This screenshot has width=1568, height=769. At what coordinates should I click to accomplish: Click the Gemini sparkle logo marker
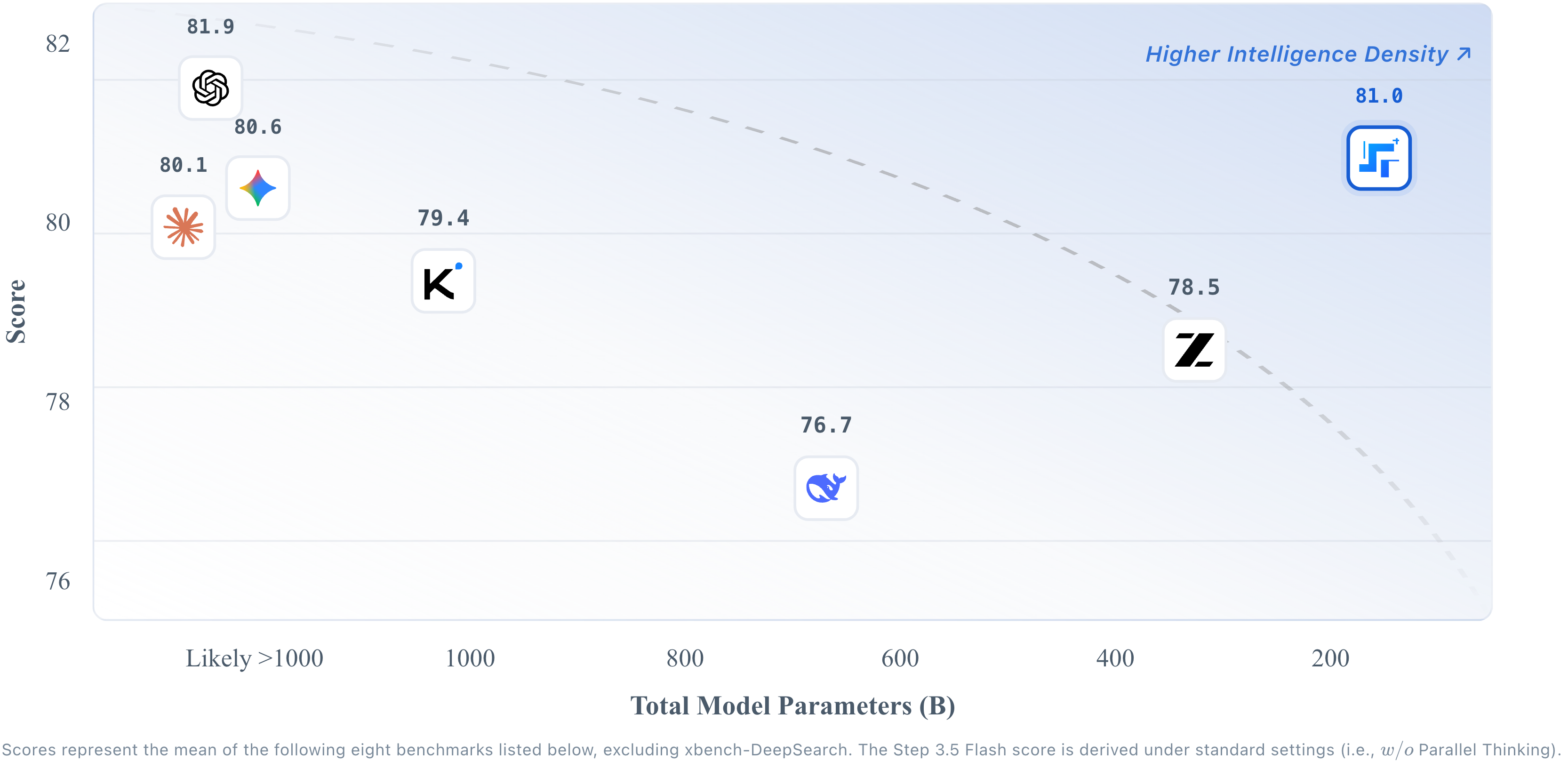(257, 188)
